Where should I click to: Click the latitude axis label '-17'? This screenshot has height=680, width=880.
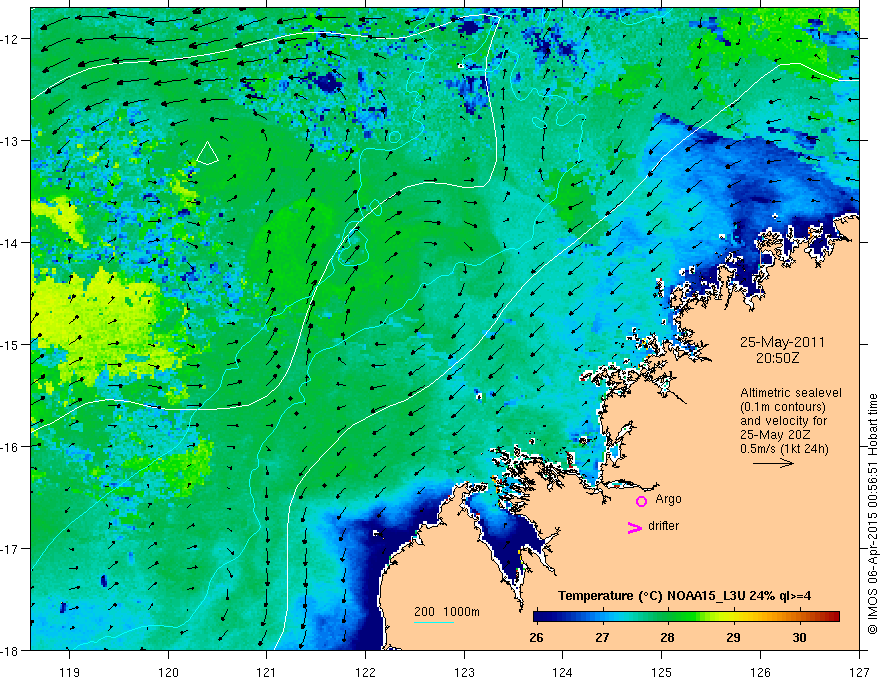(10, 548)
